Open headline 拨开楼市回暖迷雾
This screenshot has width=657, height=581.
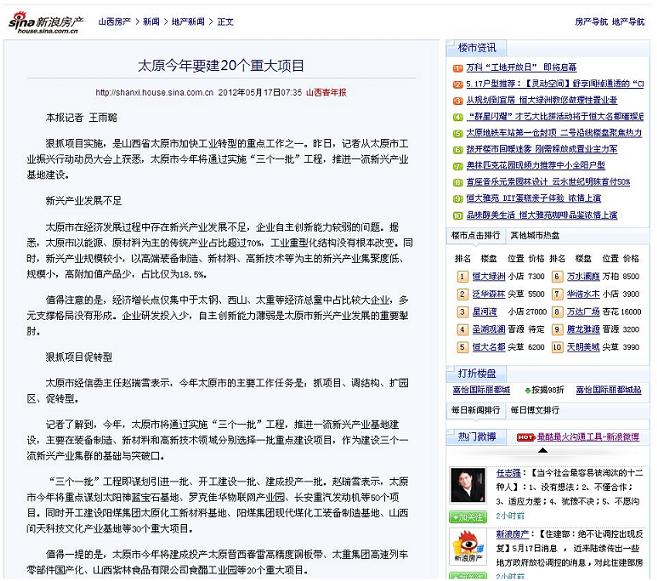[x=542, y=150]
